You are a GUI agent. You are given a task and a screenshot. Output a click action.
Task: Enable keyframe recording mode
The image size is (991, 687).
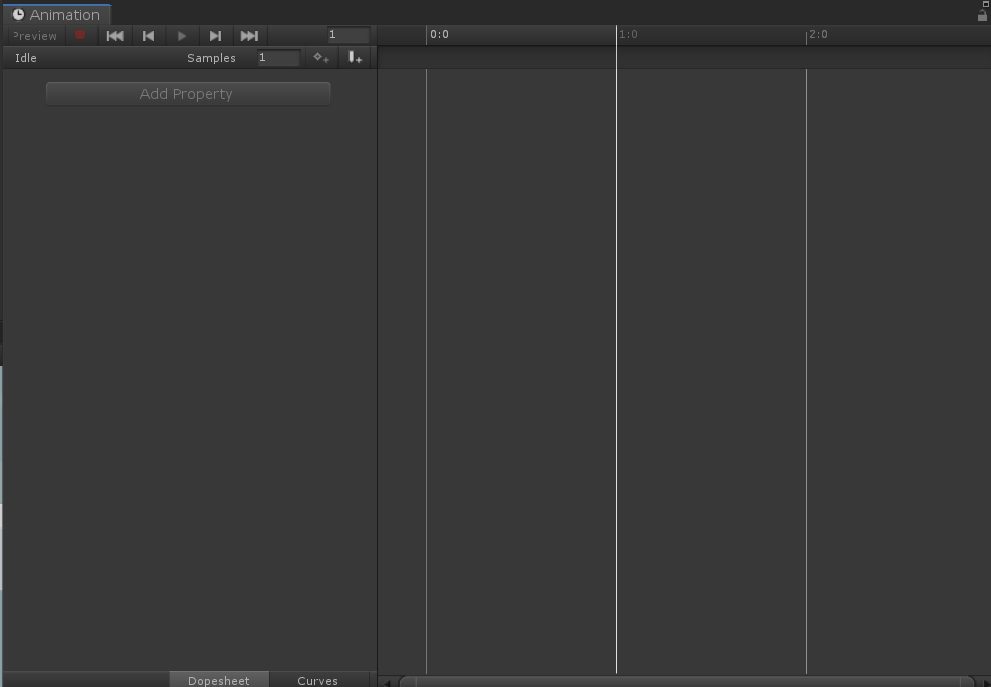point(81,35)
